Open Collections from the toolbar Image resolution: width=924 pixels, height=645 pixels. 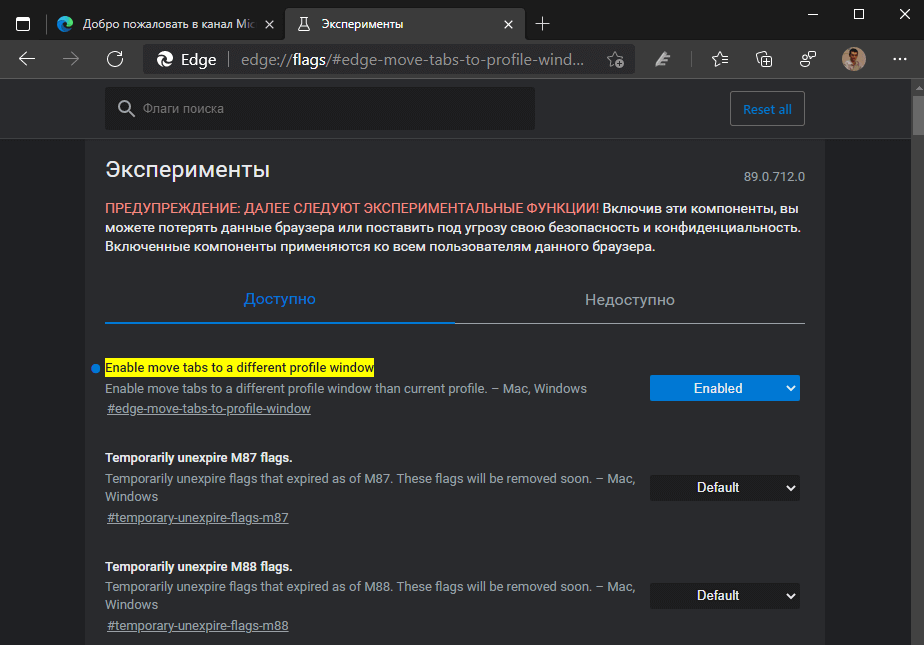[x=763, y=59]
